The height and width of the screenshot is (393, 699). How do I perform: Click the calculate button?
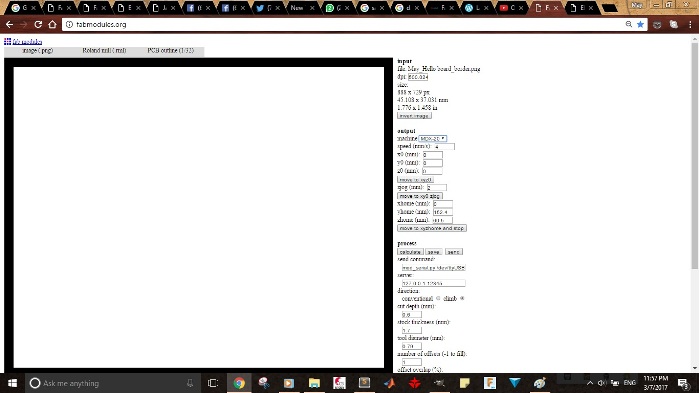[410, 252]
